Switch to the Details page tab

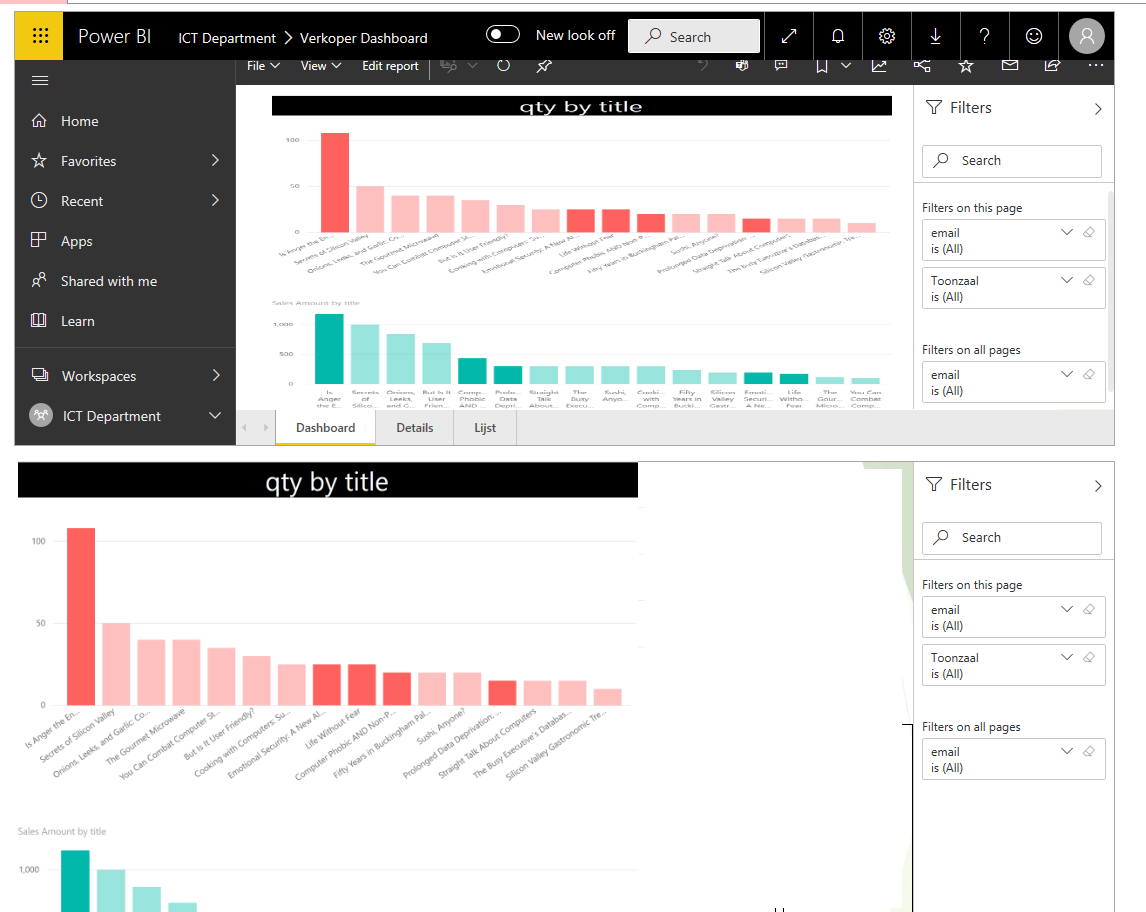pyautogui.click(x=414, y=428)
